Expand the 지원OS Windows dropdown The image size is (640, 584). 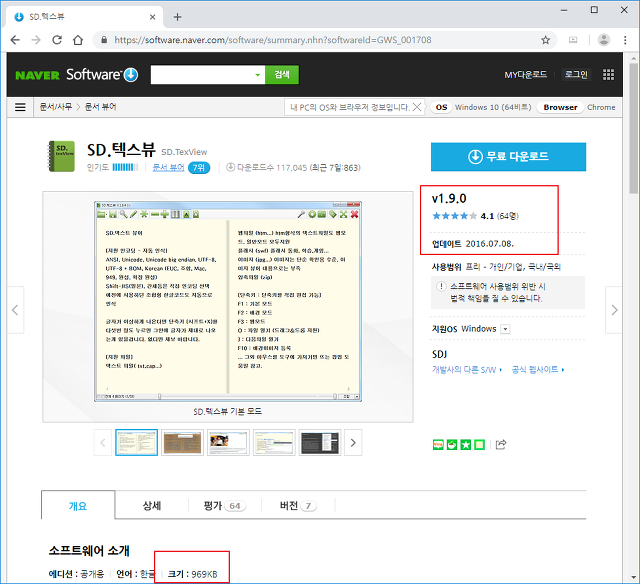pos(505,329)
